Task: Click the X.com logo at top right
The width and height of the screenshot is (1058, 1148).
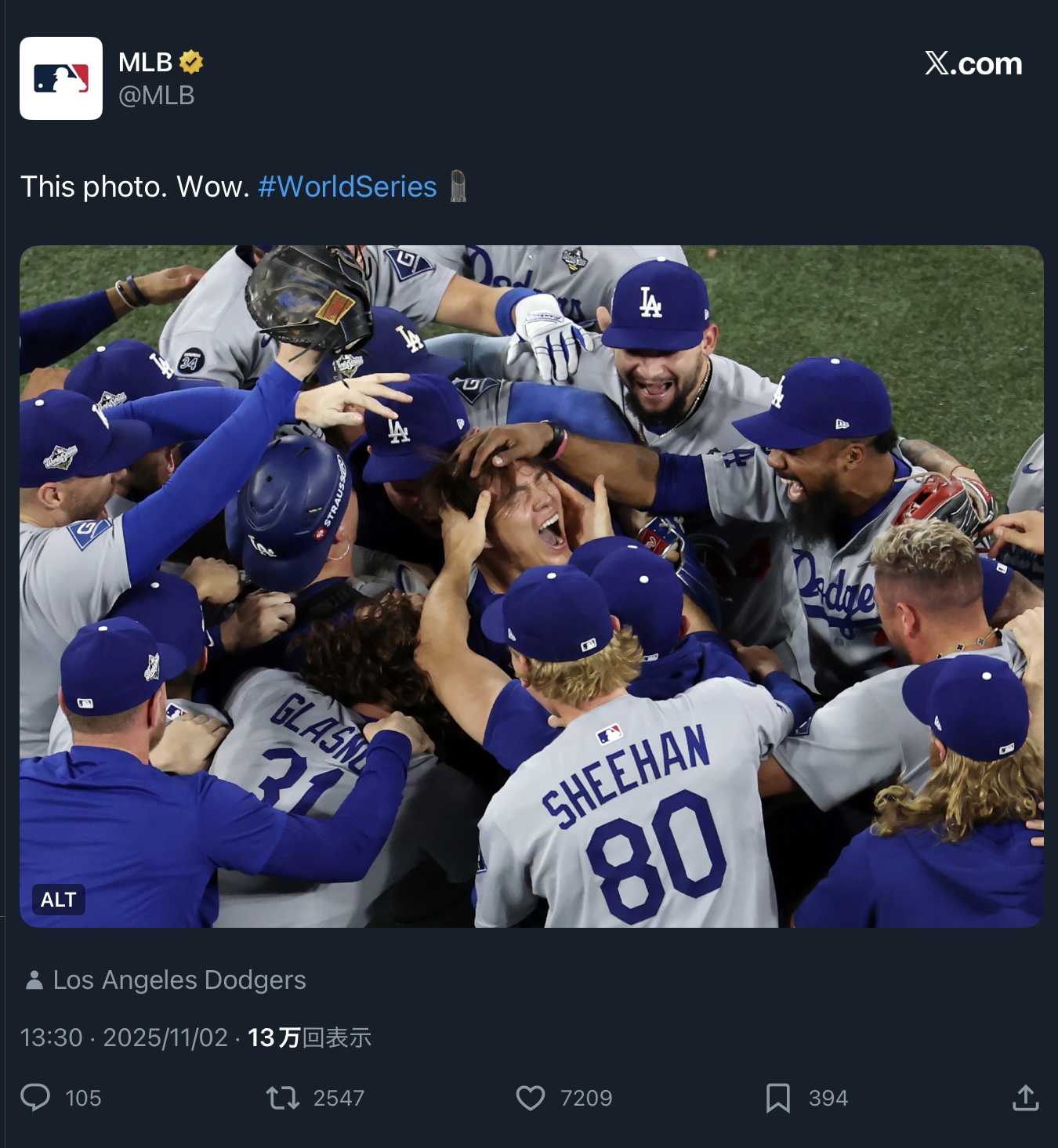Action: 973,63
